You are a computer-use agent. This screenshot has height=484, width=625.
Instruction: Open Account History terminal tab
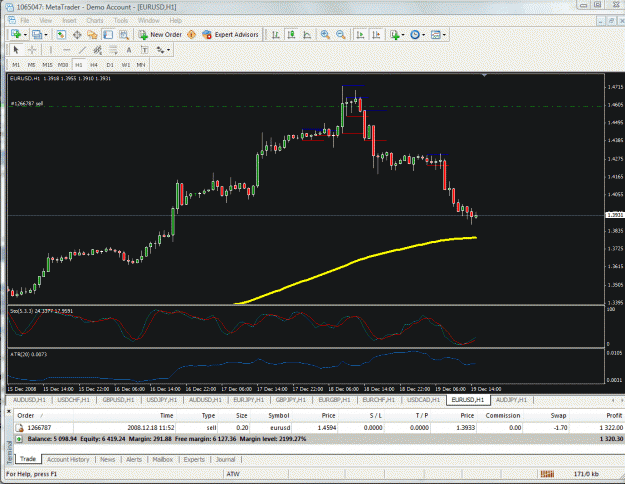[x=68, y=460]
